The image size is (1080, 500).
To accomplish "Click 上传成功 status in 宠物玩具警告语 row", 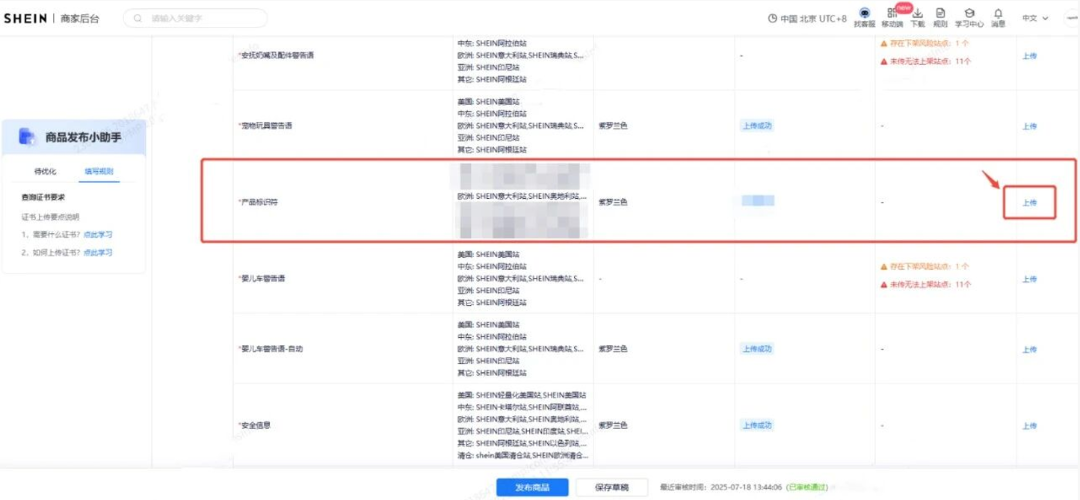I will (756, 126).
